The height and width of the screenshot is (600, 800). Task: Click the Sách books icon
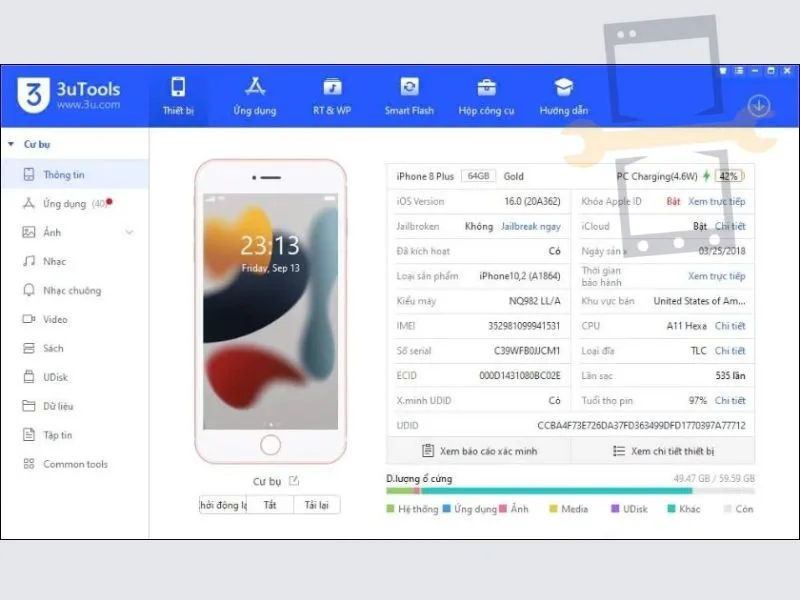click(29, 348)
